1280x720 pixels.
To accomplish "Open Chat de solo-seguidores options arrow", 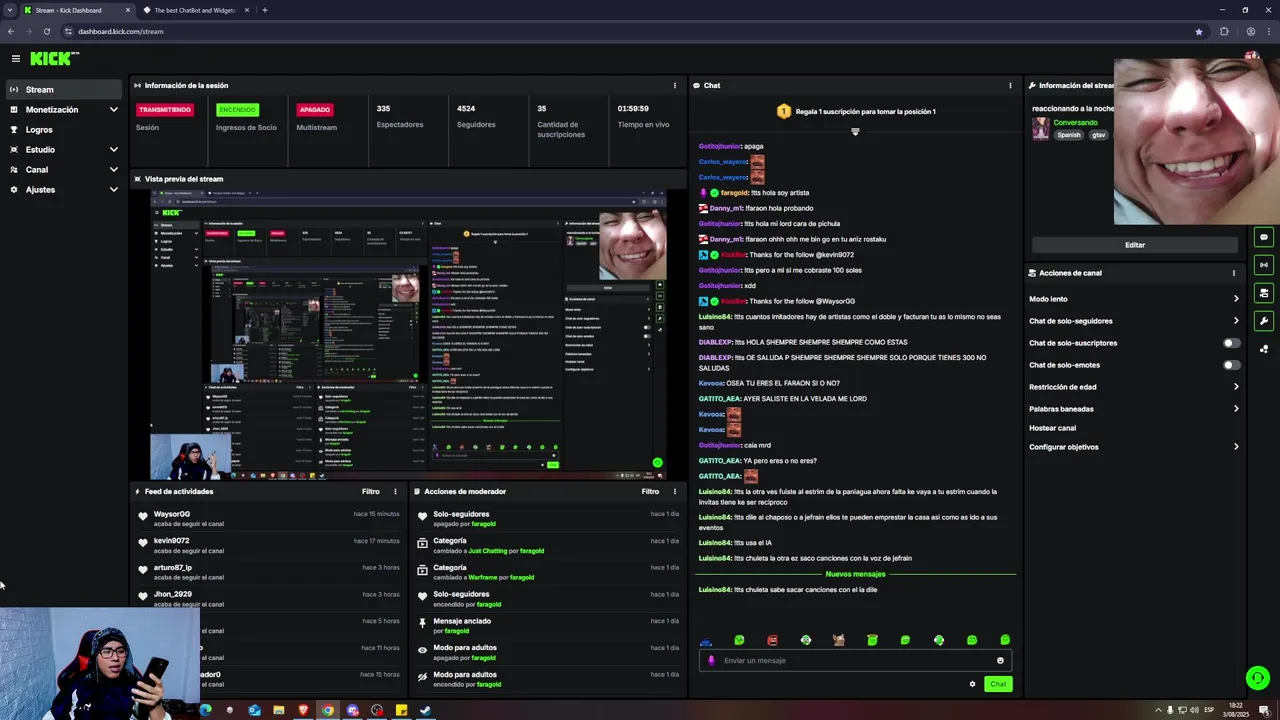I will (1236, 321).
